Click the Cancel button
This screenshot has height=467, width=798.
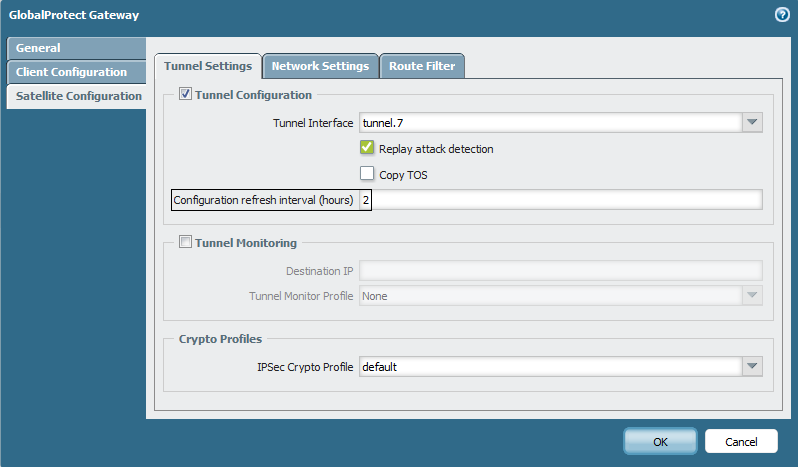point(741,441)
